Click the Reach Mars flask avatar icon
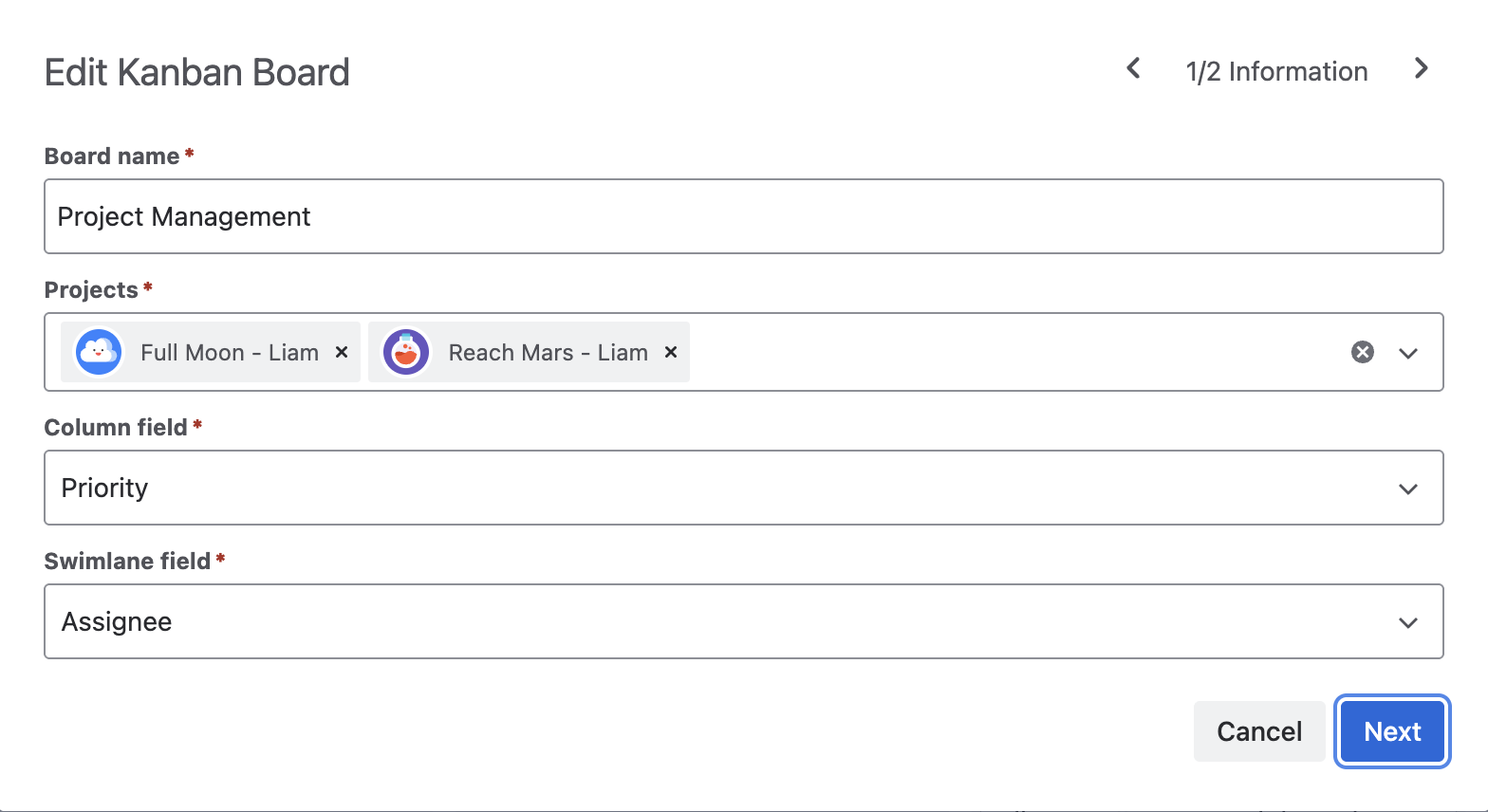The height and width of the screenshot is (812, 1488). pos(406,353)
